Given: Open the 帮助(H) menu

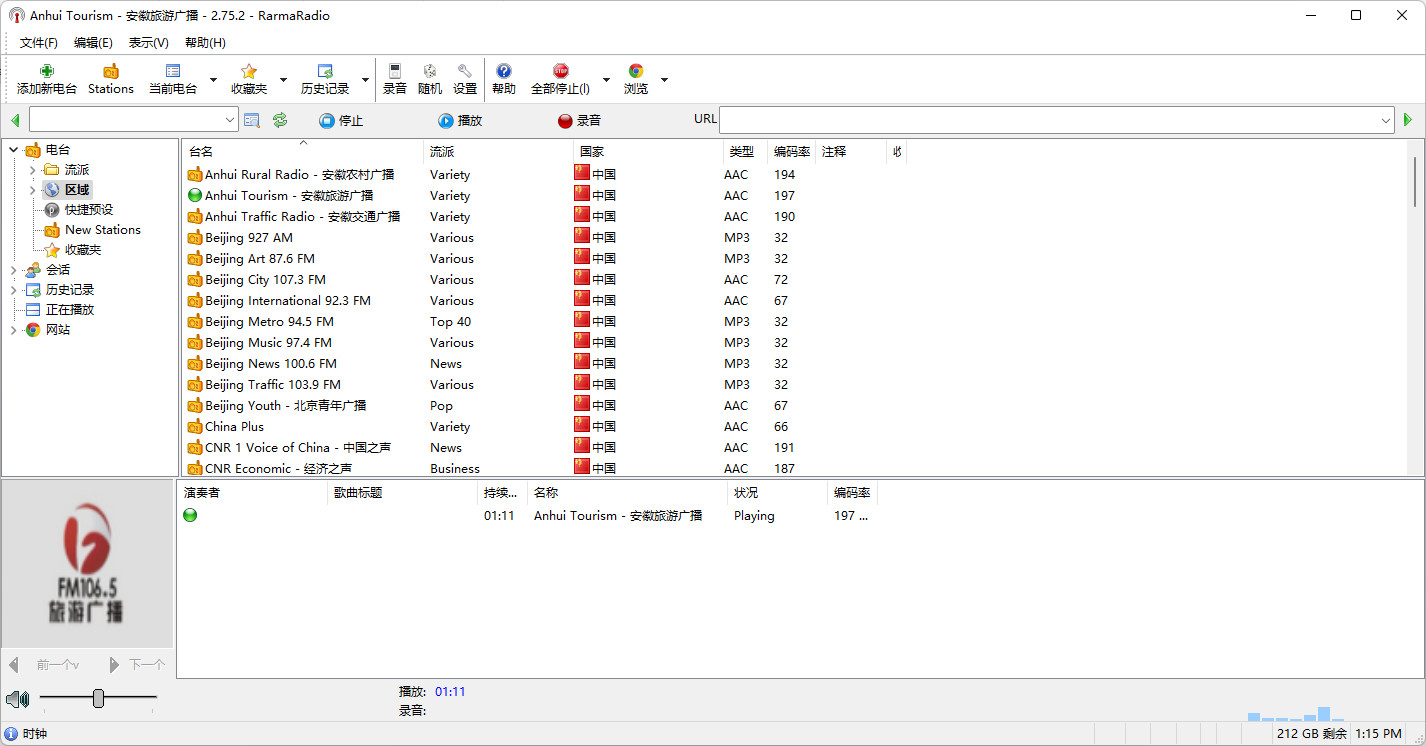Looking at the screenshot, I should click(205, 43).
